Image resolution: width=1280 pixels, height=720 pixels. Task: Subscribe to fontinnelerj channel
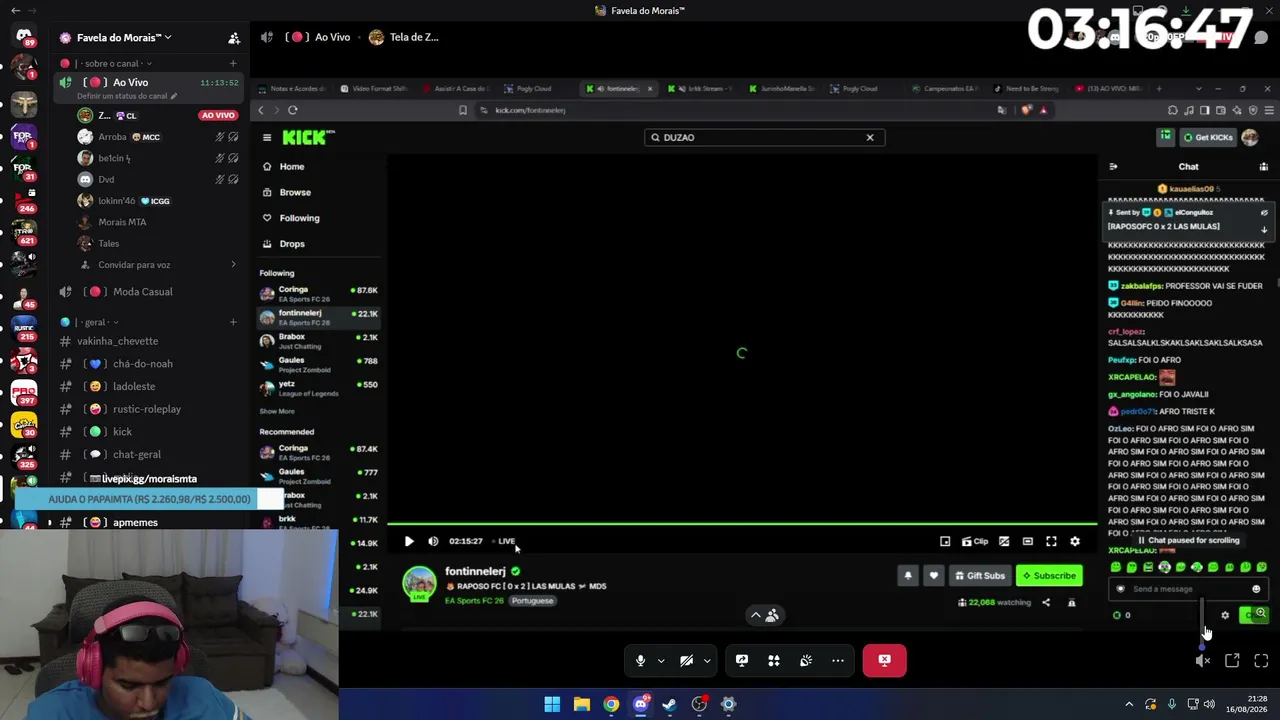[1049, 576]
